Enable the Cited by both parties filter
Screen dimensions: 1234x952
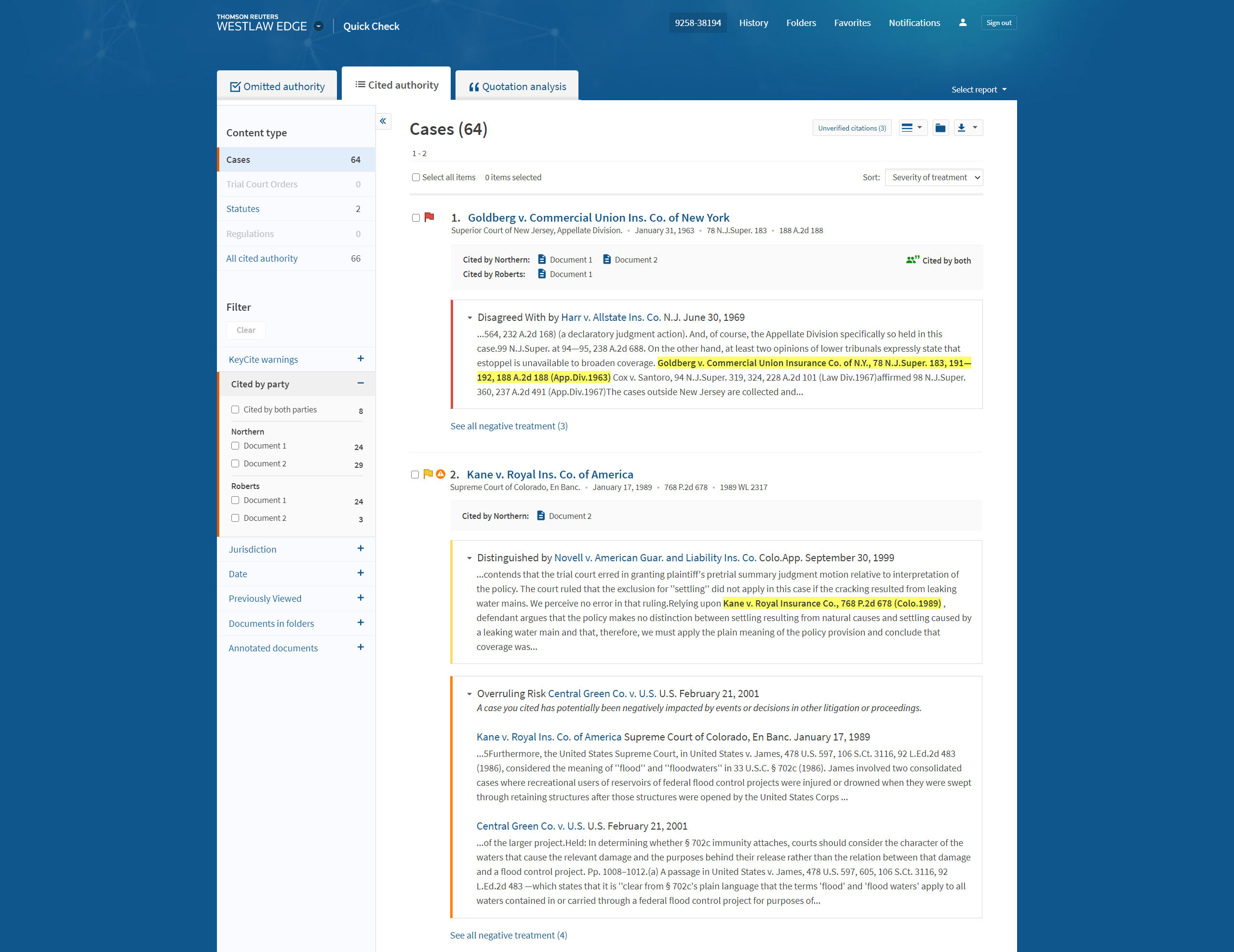click(x=235, y=410)
